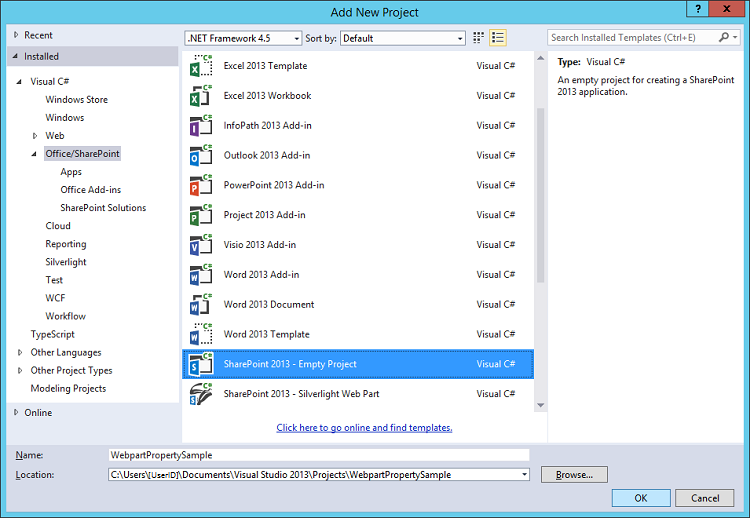Click link to find templates online
This screenshot has width=750, height=518.
[x=364, y=428]
